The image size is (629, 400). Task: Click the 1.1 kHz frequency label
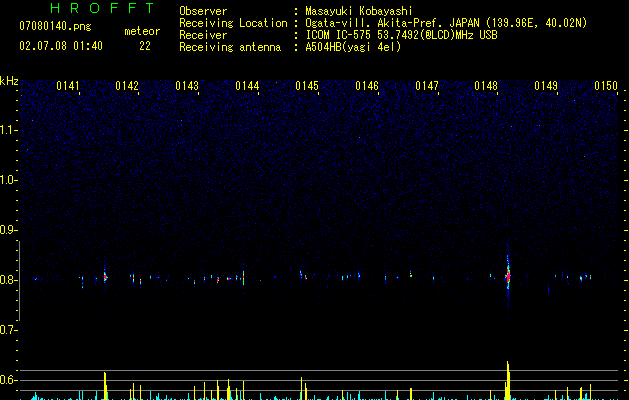tap(8, 130)
